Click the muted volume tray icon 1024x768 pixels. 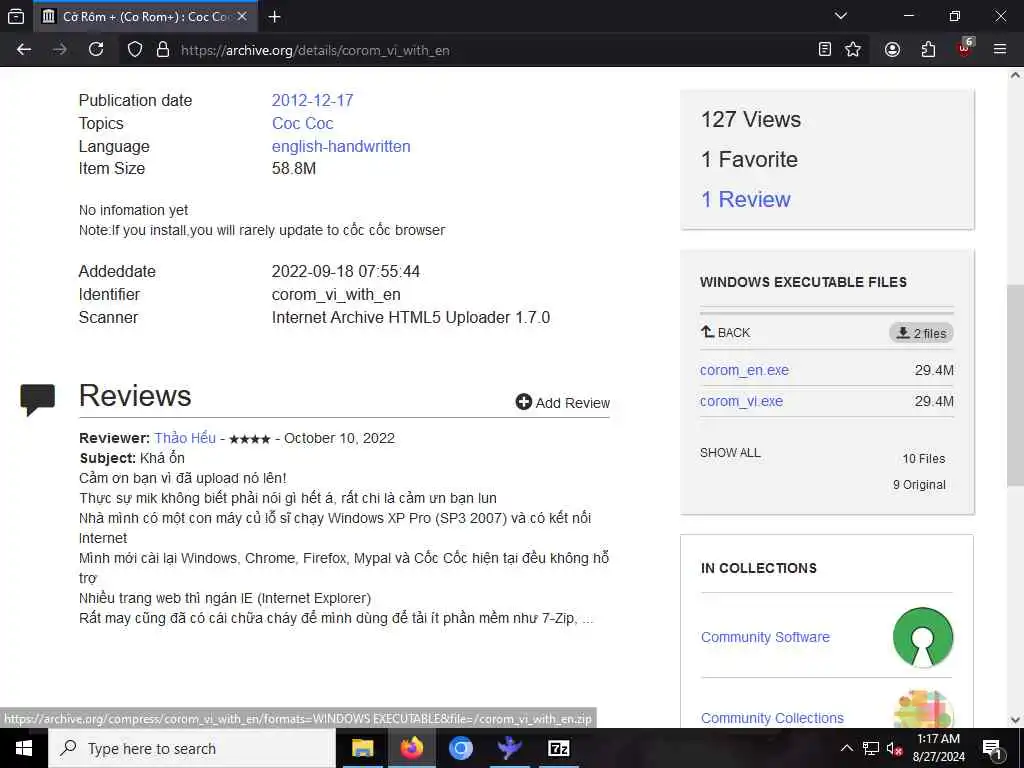coord(895,748)
